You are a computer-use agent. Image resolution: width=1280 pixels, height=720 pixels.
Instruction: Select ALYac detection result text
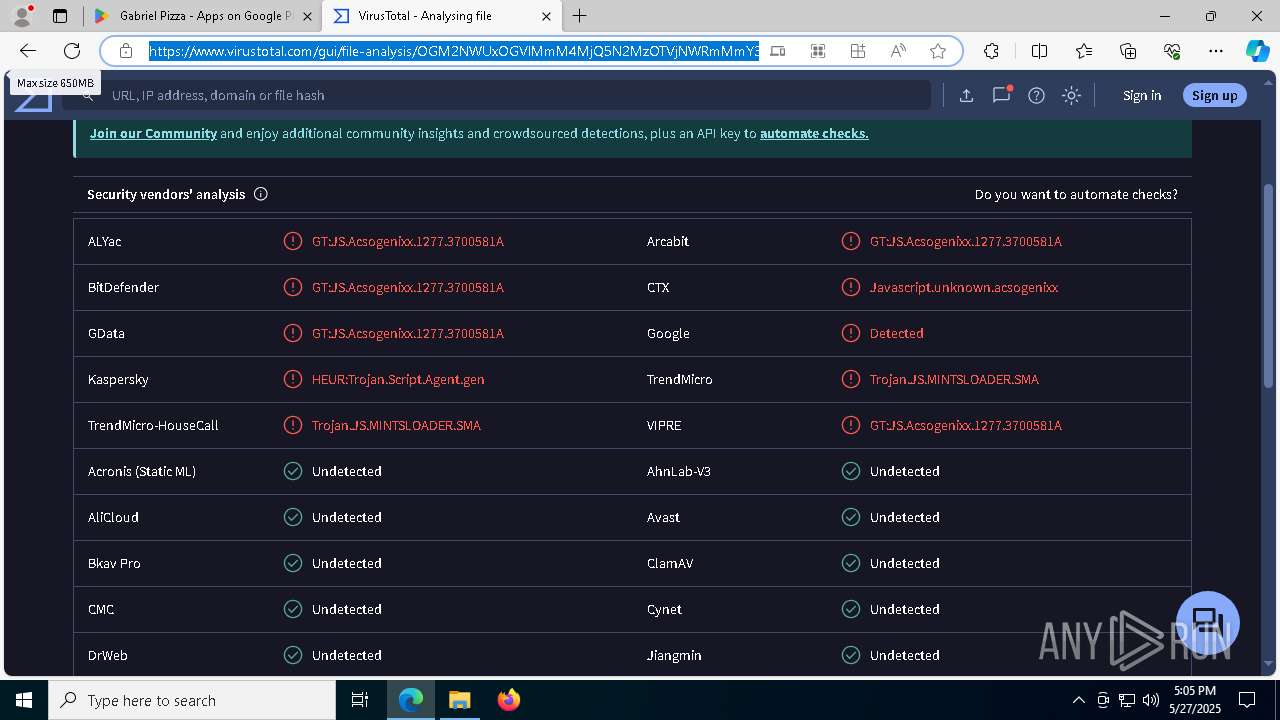pyautogui.click(x=408, y=241)
